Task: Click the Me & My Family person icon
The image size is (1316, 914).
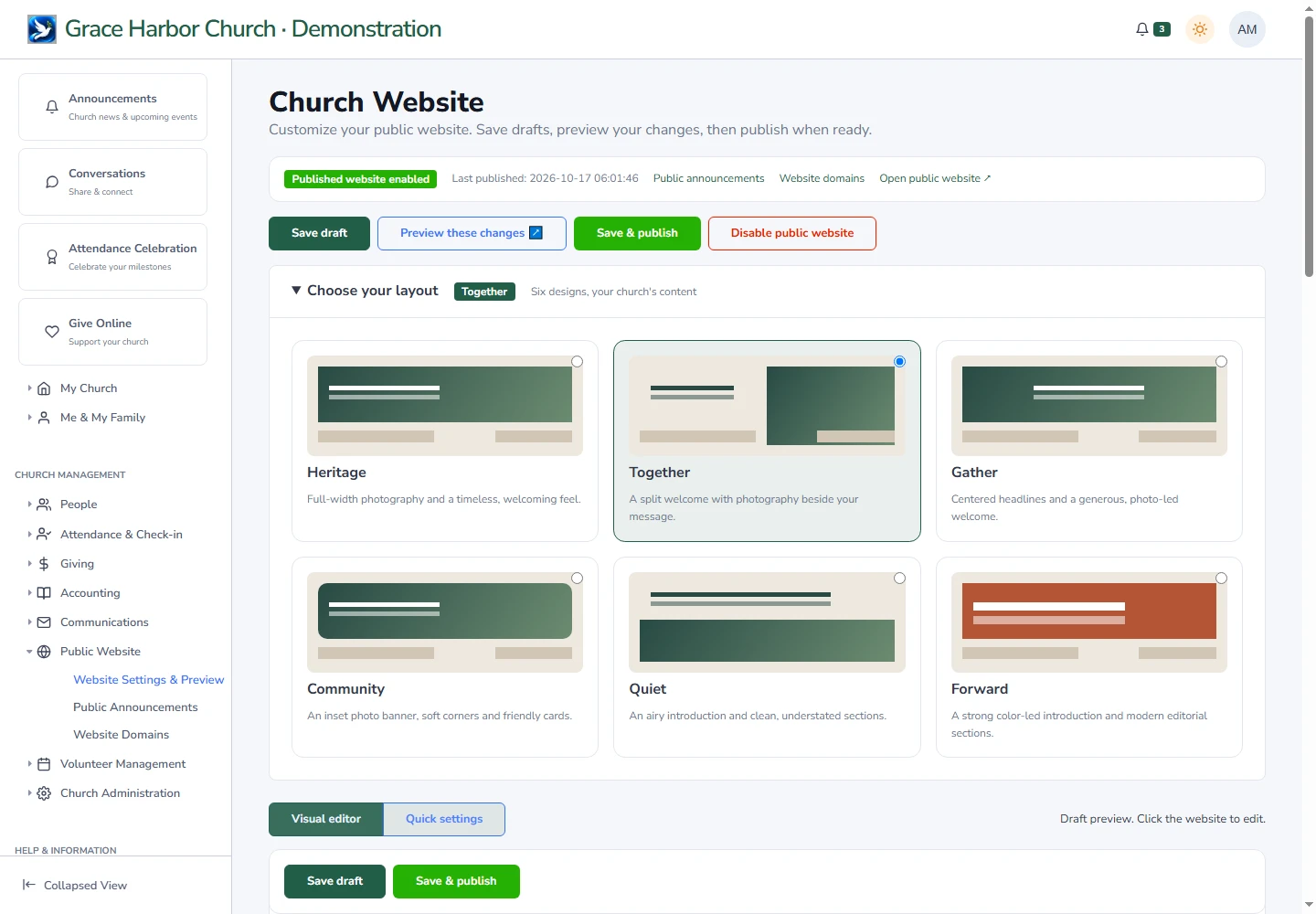Action: coord(44,418)
